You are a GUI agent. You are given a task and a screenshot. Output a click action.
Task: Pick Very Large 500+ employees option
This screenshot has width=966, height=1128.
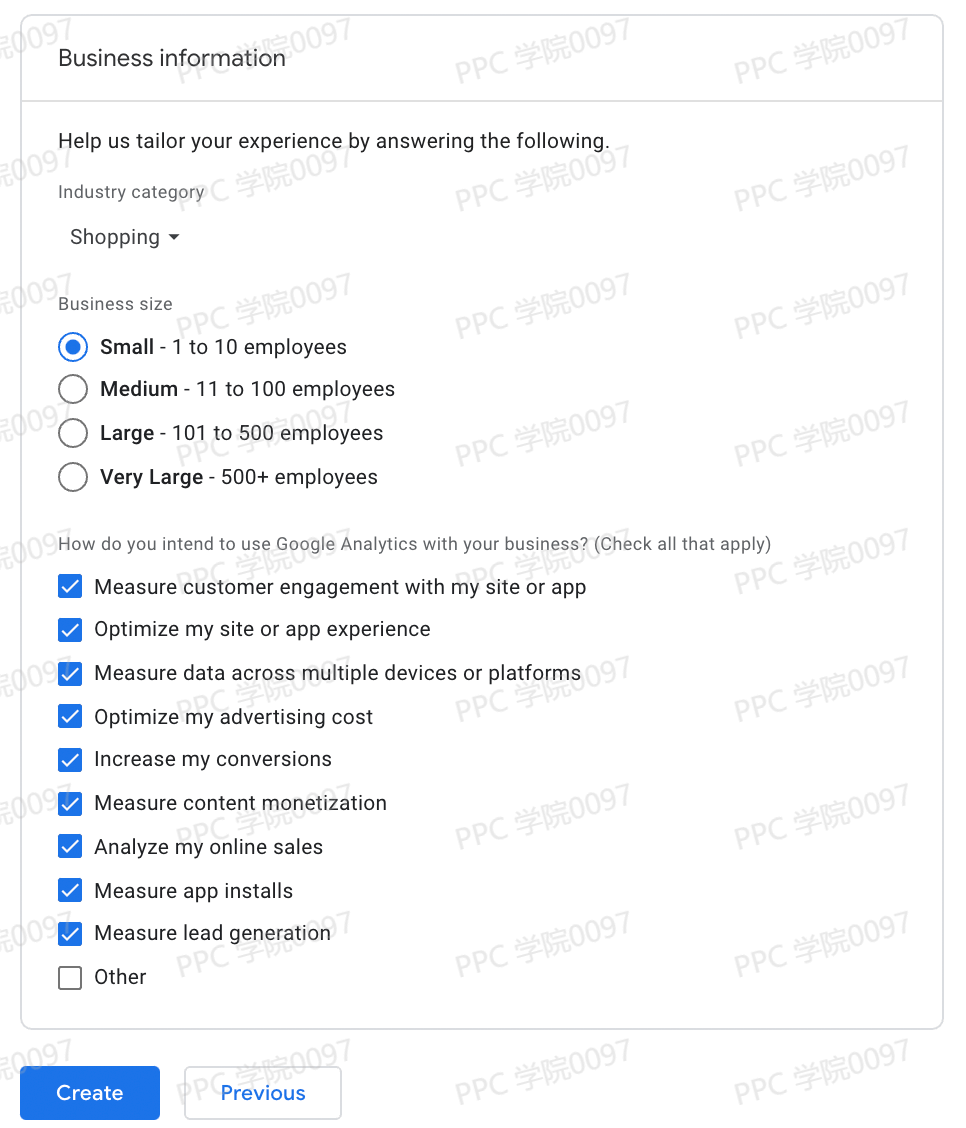(72, 477)
